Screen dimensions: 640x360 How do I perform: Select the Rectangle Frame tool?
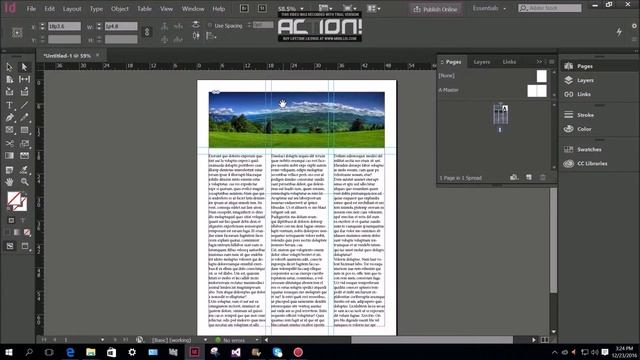(9, 130)
